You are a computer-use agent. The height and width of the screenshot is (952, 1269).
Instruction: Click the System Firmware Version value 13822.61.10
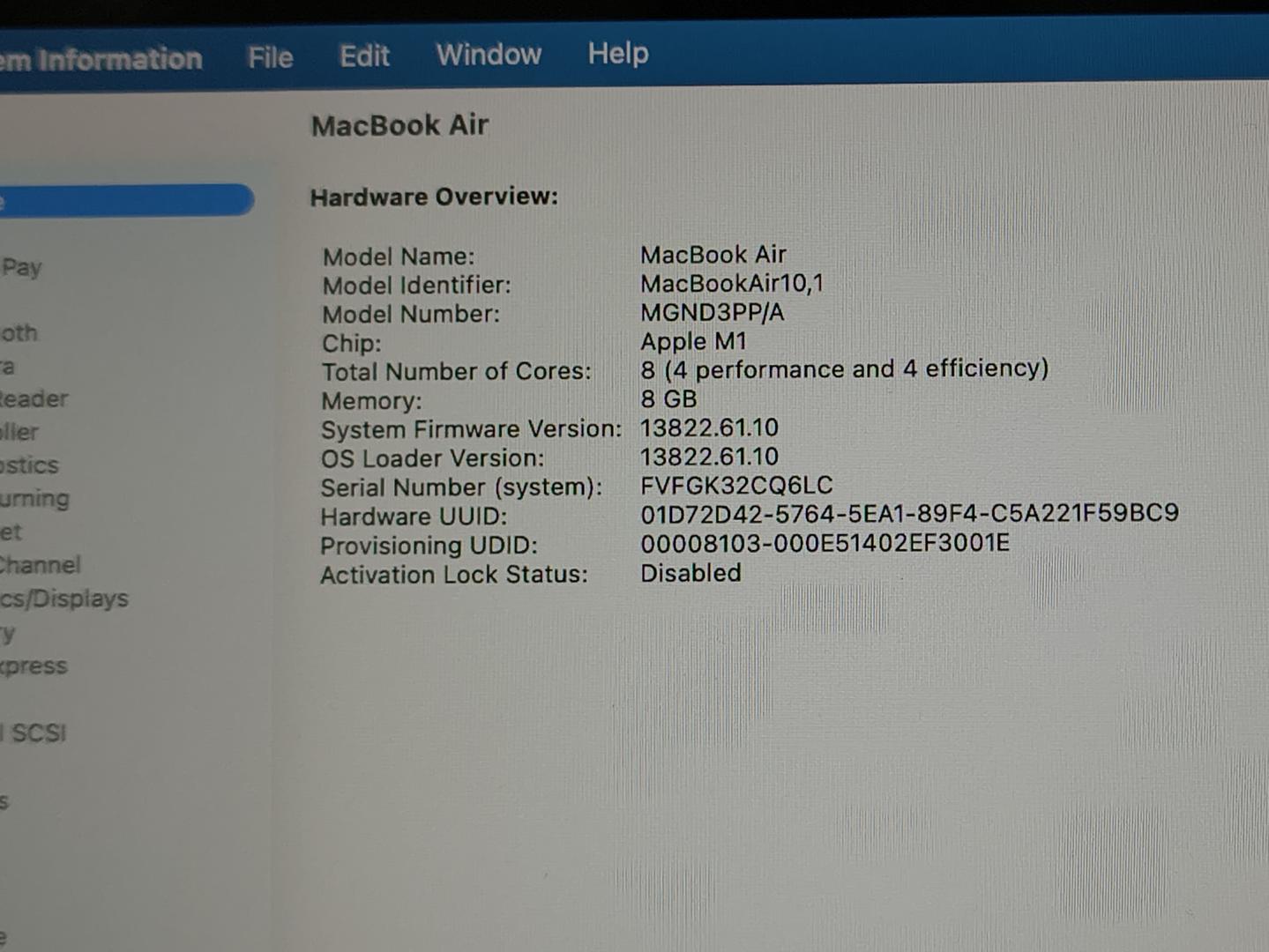point(710,428)
